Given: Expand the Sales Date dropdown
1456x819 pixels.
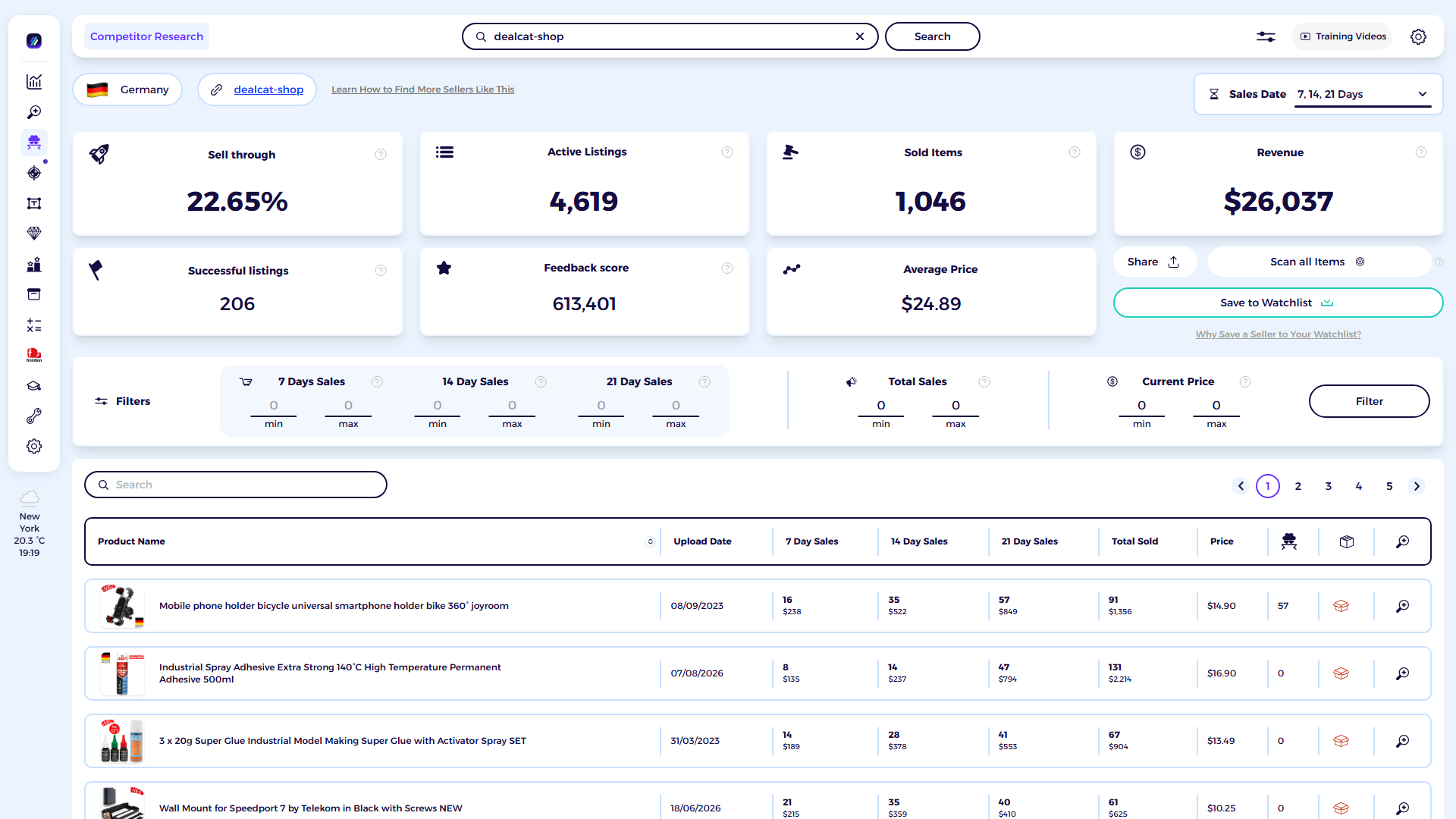Looking at the screenshot, I should pyautogui.click(x=1362, y=95).
